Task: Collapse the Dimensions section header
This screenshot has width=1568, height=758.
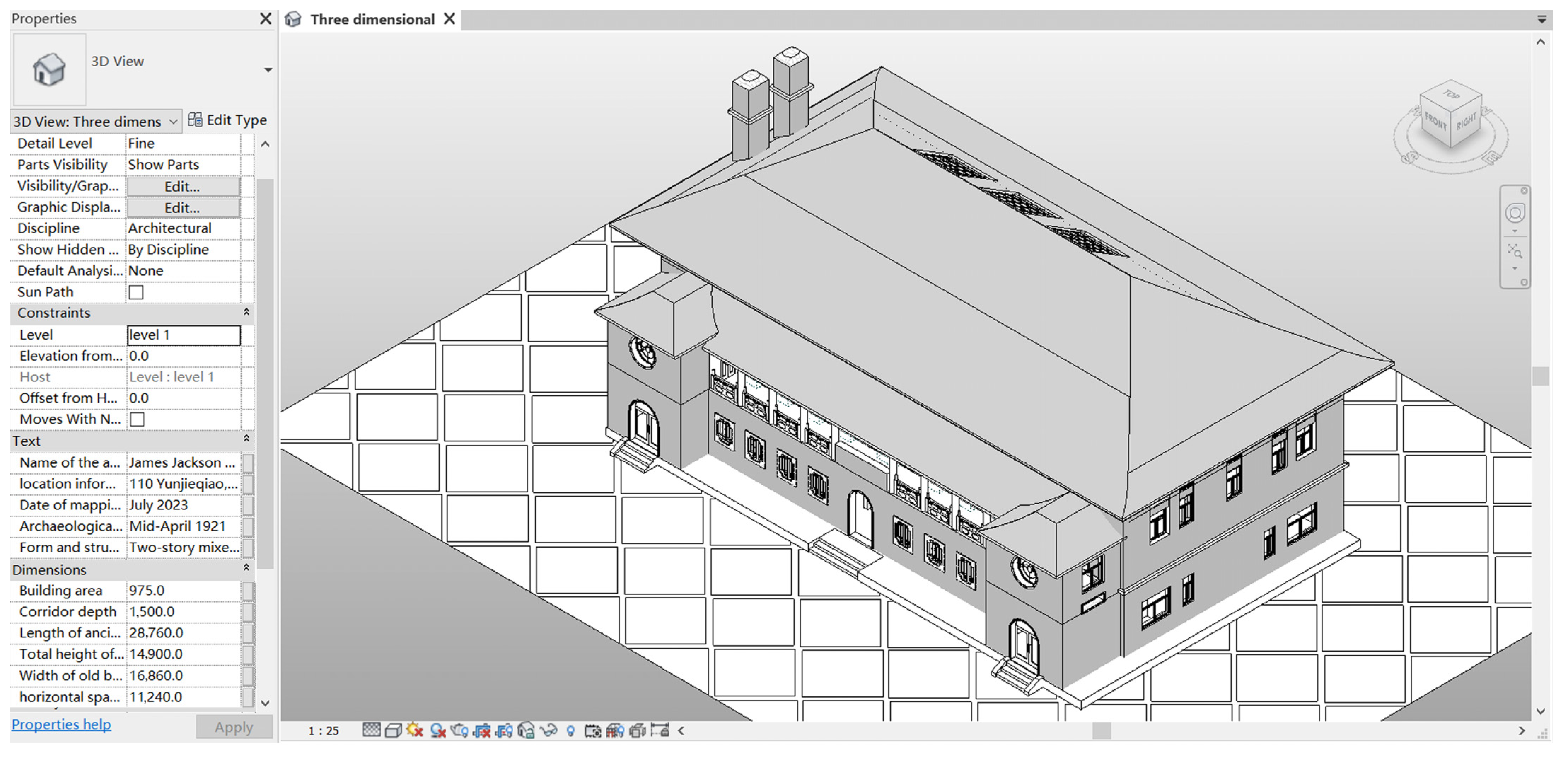Action: [x=246, y=567]
